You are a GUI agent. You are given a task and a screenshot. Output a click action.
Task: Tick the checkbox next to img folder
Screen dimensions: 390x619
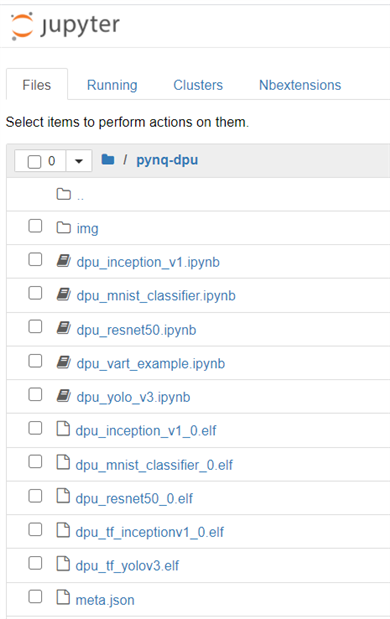point(35,226)
